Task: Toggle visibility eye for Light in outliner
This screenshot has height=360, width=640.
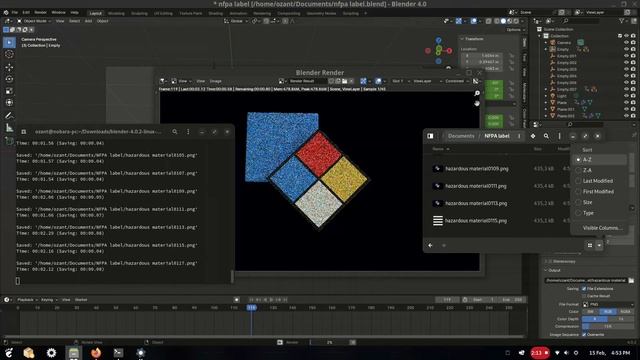Action: click(x=626, y=96)
